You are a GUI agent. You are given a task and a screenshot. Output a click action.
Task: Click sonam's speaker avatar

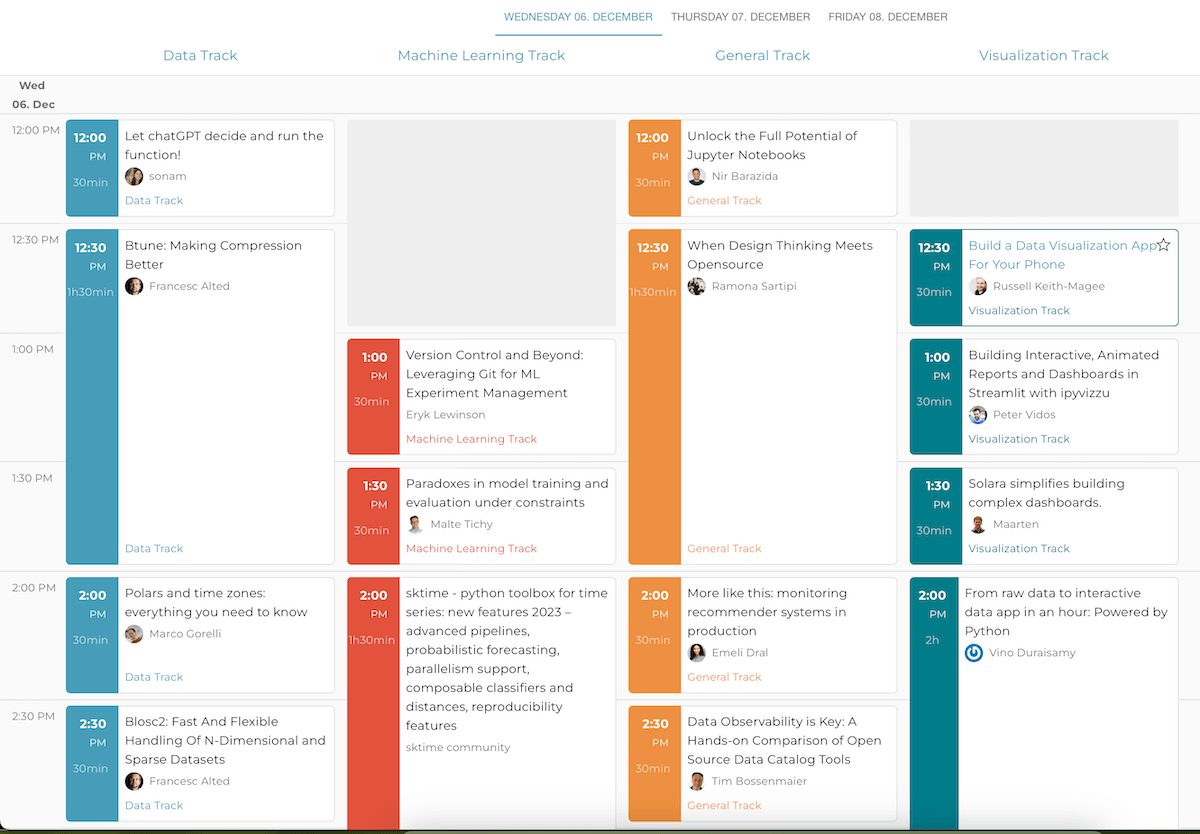coord(134,177)
